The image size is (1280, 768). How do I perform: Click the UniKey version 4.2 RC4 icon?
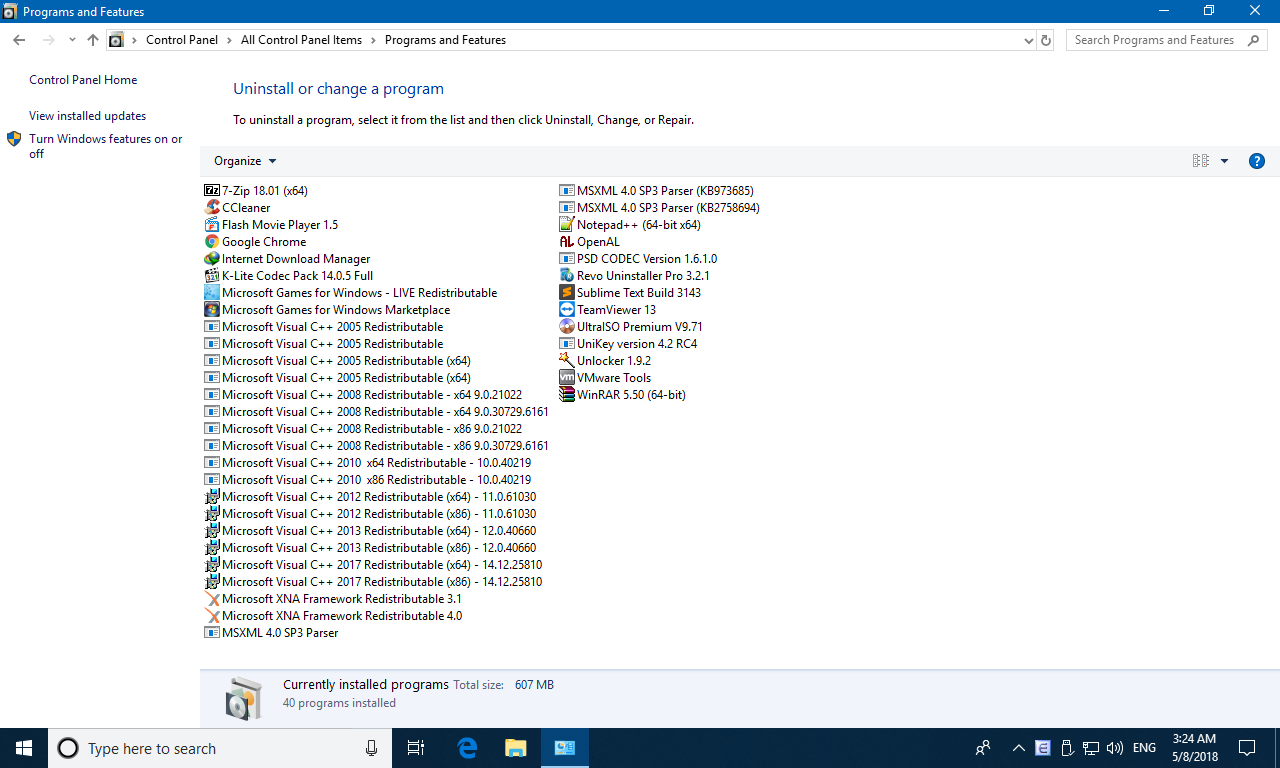[x=567, y=343]
